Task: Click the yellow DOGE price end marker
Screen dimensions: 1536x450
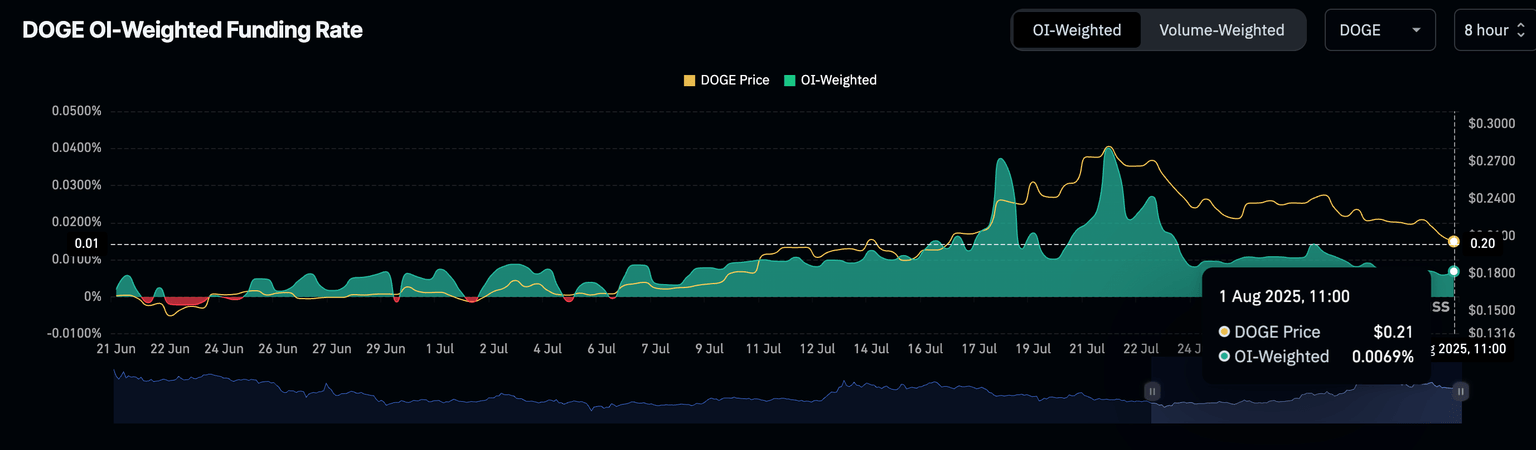Action: click(x=1453, y=242)
